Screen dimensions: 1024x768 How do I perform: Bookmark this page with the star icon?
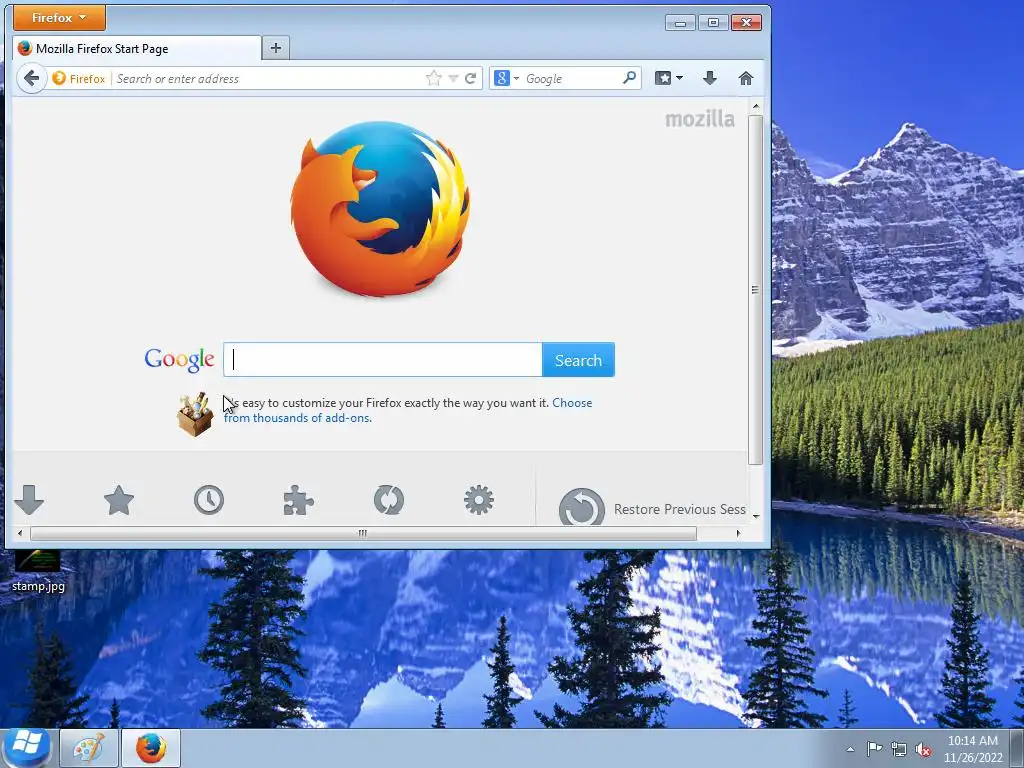(x=434, y=78)
